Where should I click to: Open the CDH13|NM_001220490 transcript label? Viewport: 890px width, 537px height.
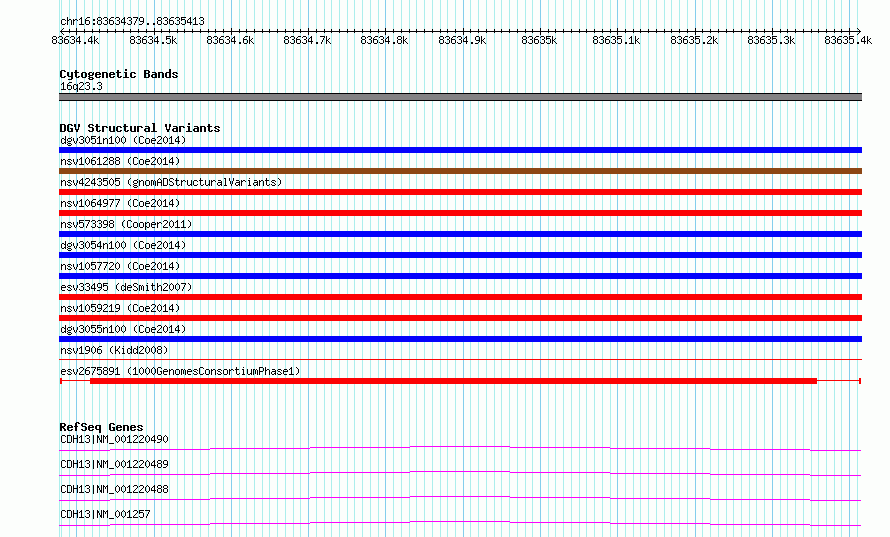pyautogui.click(x=114, y=439)
